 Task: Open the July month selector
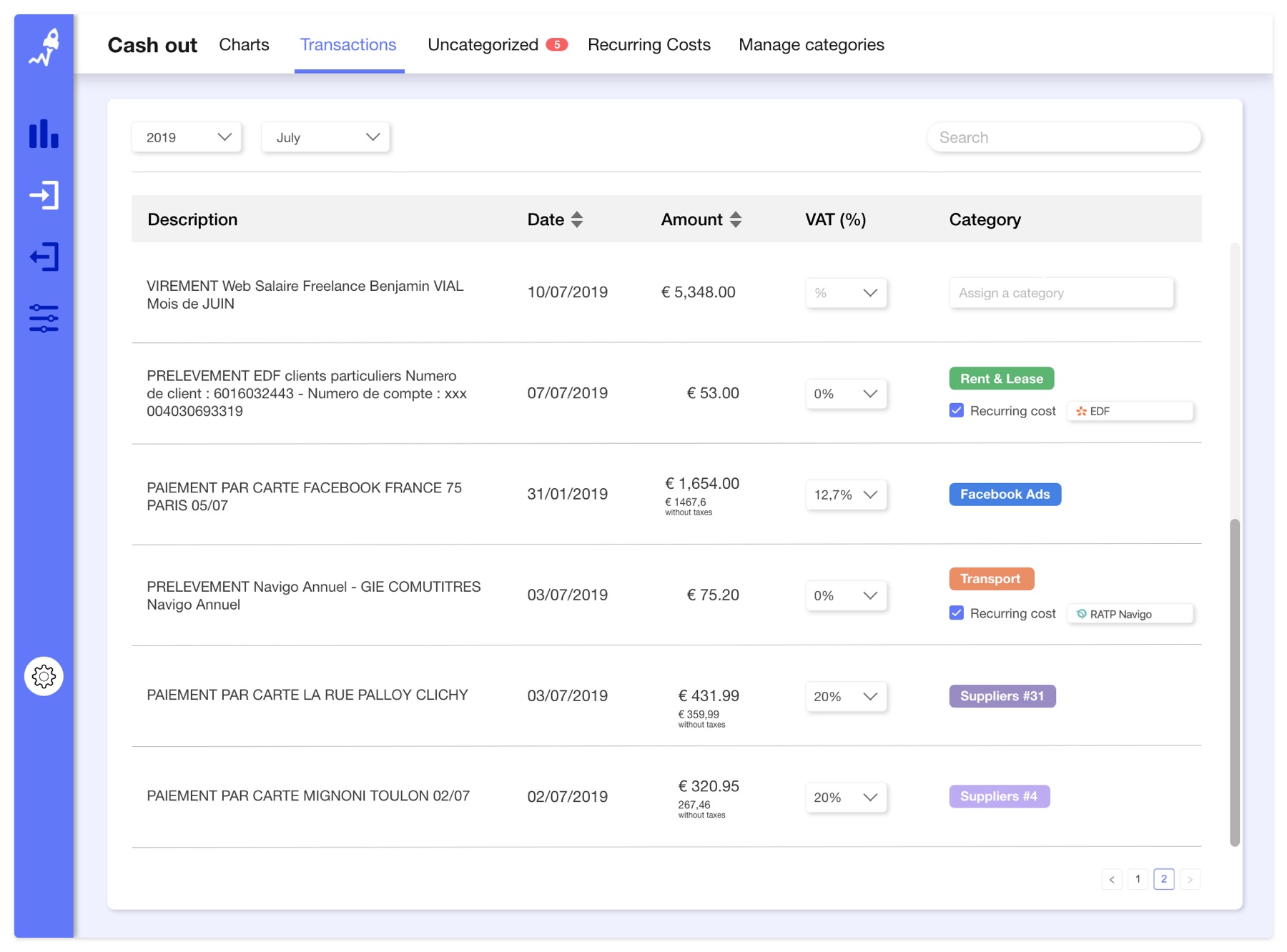(325, 137)
